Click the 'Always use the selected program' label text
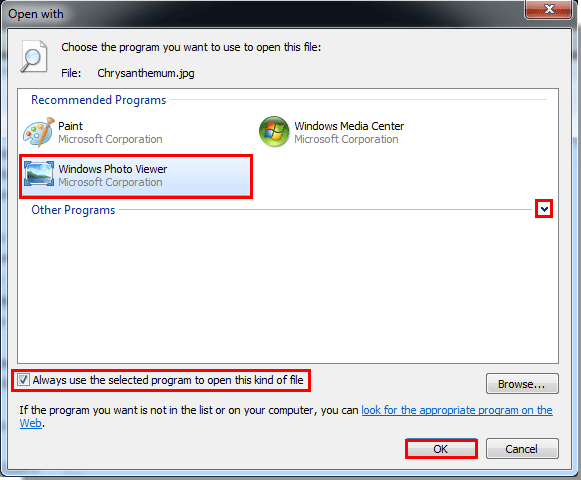This screenshot has height=480, width=581. tap(168, 380)
